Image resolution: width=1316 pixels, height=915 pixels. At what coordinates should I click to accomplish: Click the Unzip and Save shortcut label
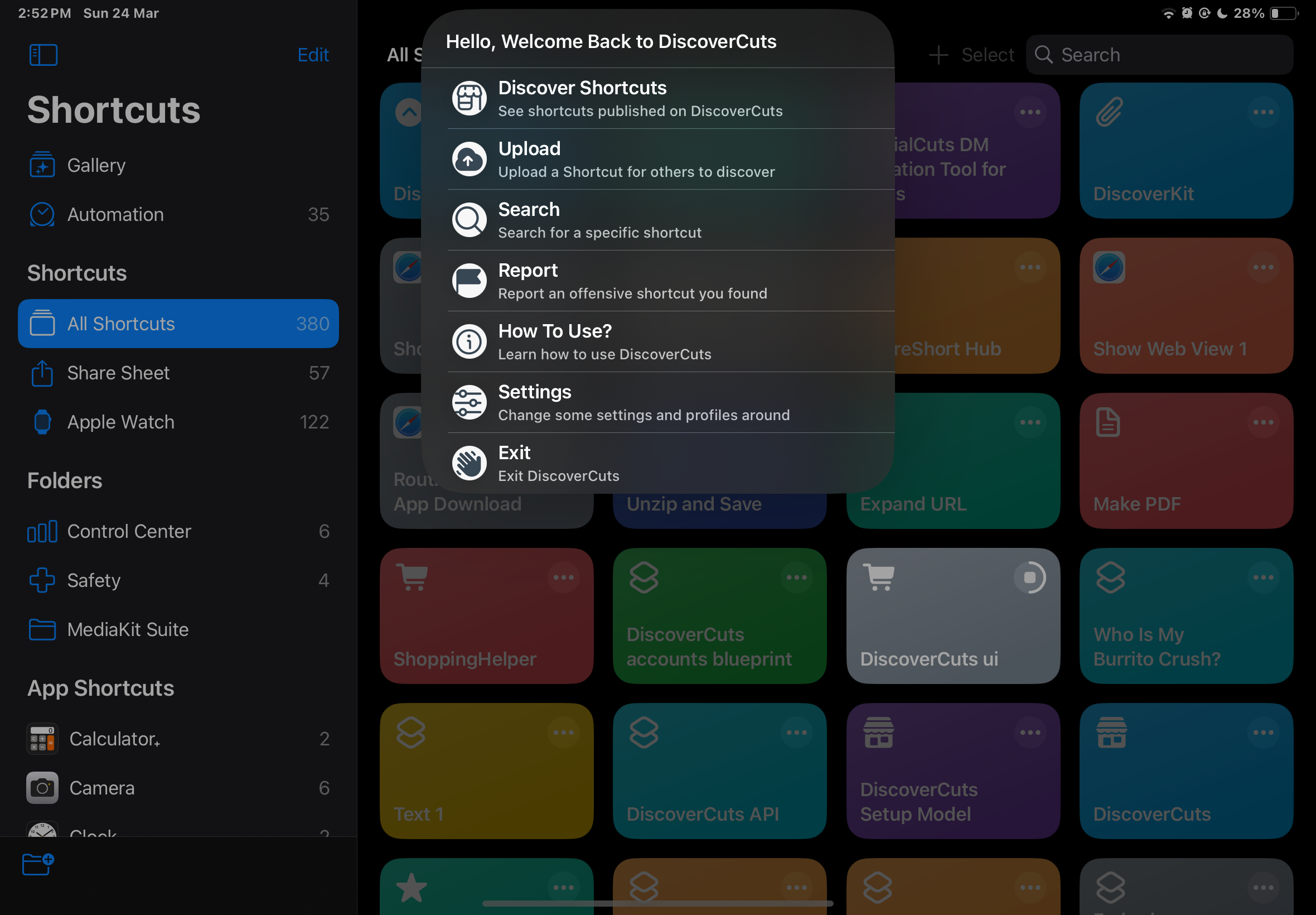694,504
